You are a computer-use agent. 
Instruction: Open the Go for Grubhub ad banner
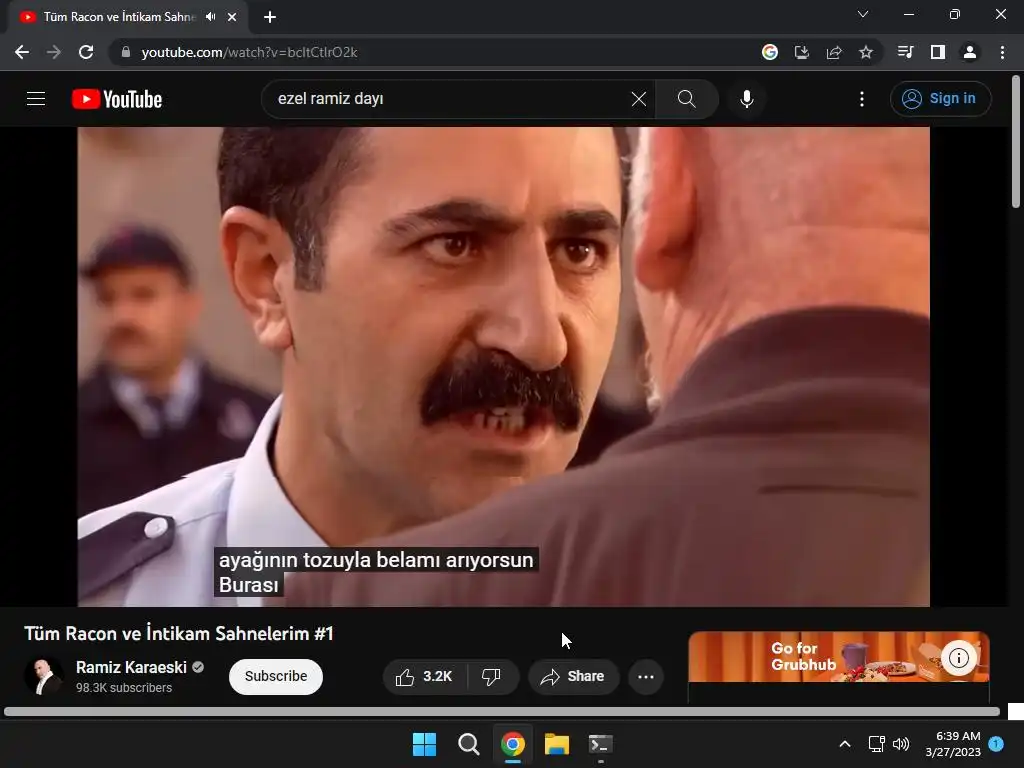[839, 657]
